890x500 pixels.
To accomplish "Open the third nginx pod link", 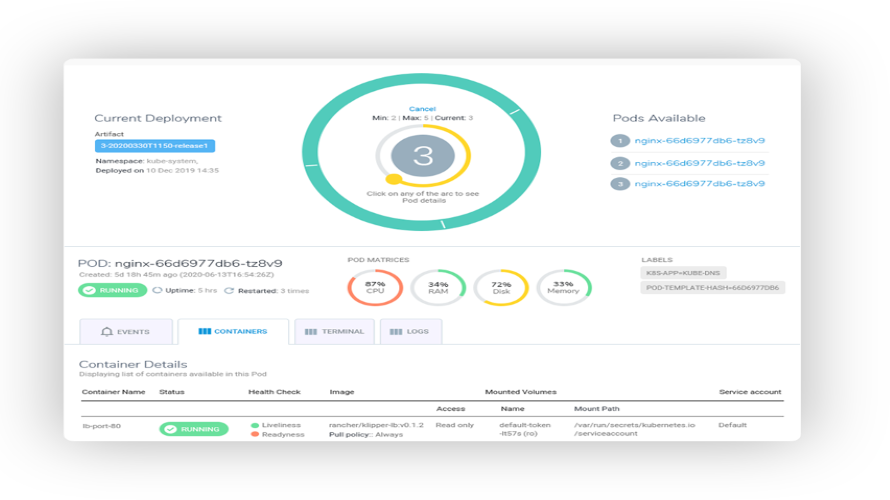I will pos(699,184).
